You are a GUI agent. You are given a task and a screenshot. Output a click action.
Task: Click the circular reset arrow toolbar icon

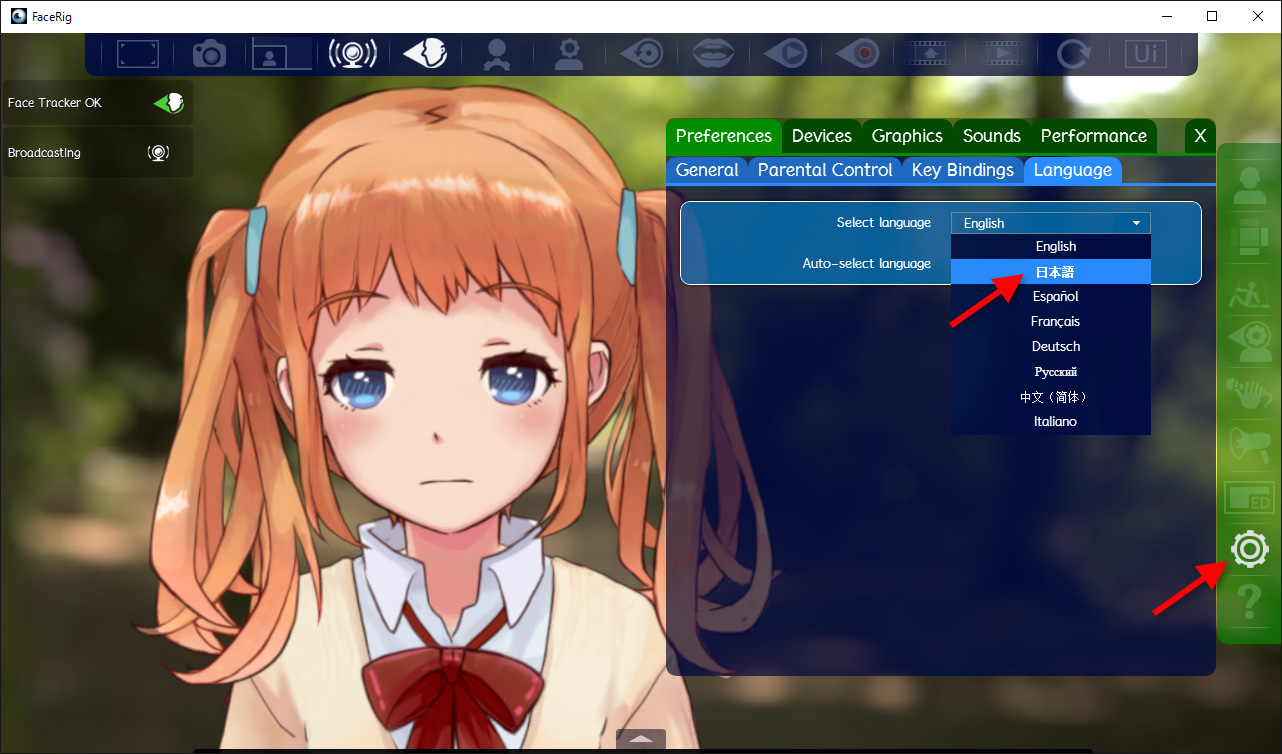(x=1074, y=53)
